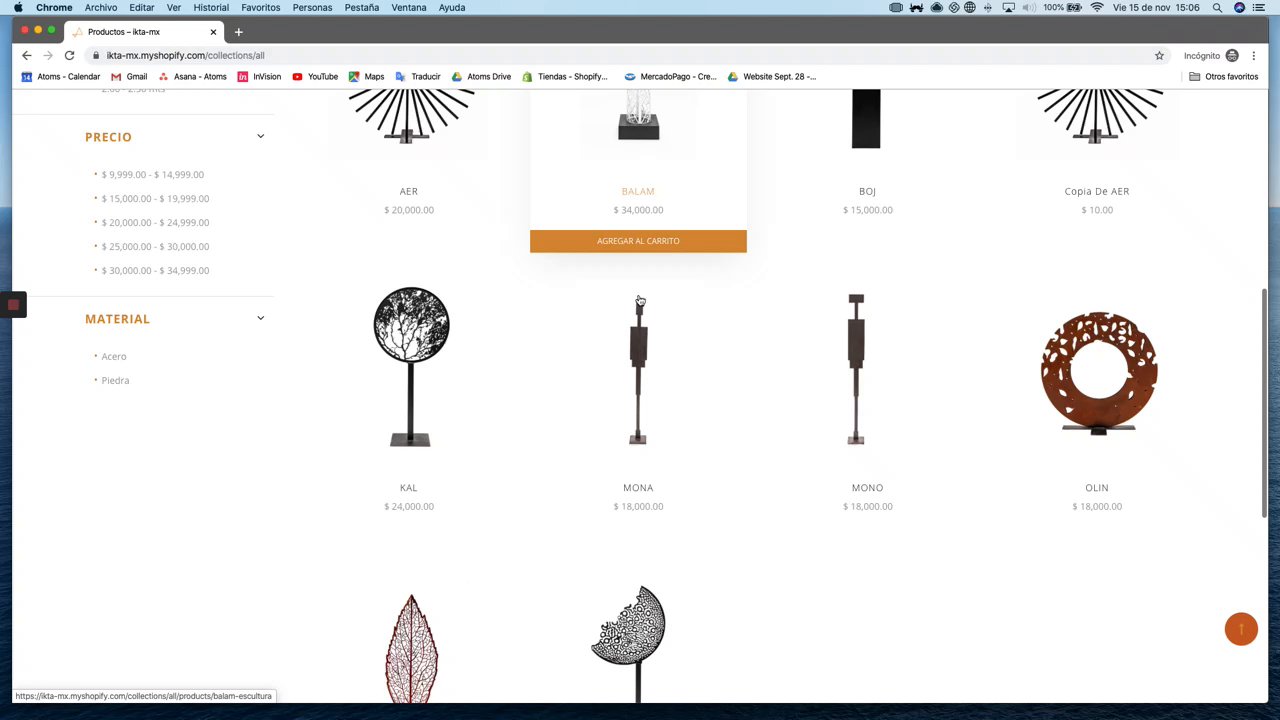The width and height of the screenshot is (1280, 720).
Task: Click the $ 24,000.00 price of KAL
Action: [409, 507]
